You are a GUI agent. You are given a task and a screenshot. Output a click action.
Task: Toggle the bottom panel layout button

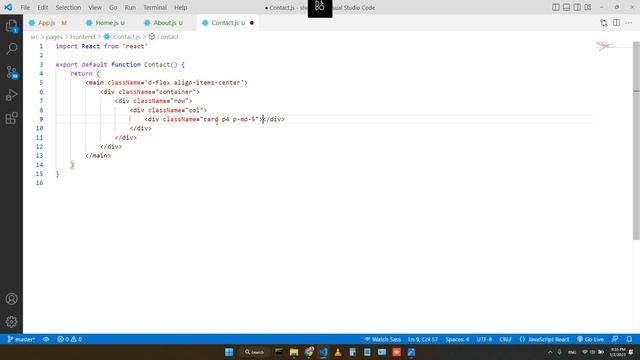567,7
